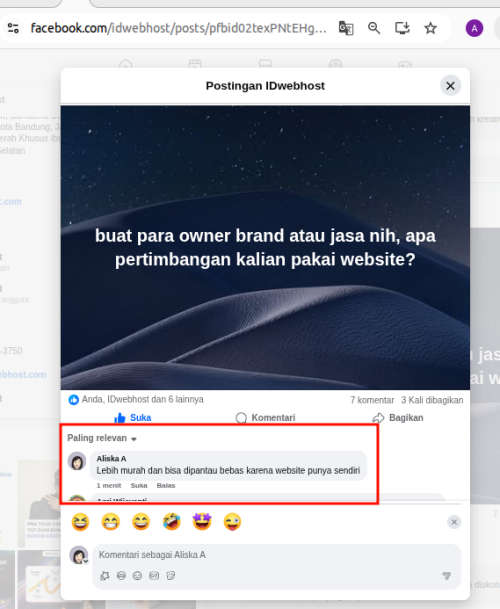Click the avatar face icon in comment box
Viewport: 500px width, 609px height.
pos(121,576)
